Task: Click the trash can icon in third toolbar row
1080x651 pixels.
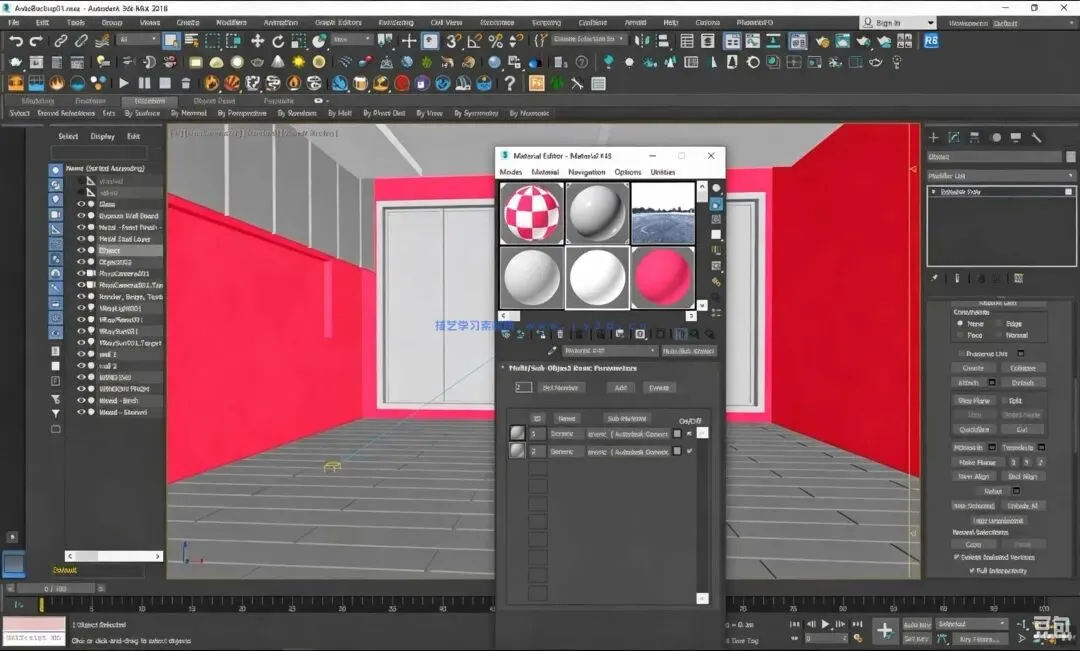Action: point(185,83)
